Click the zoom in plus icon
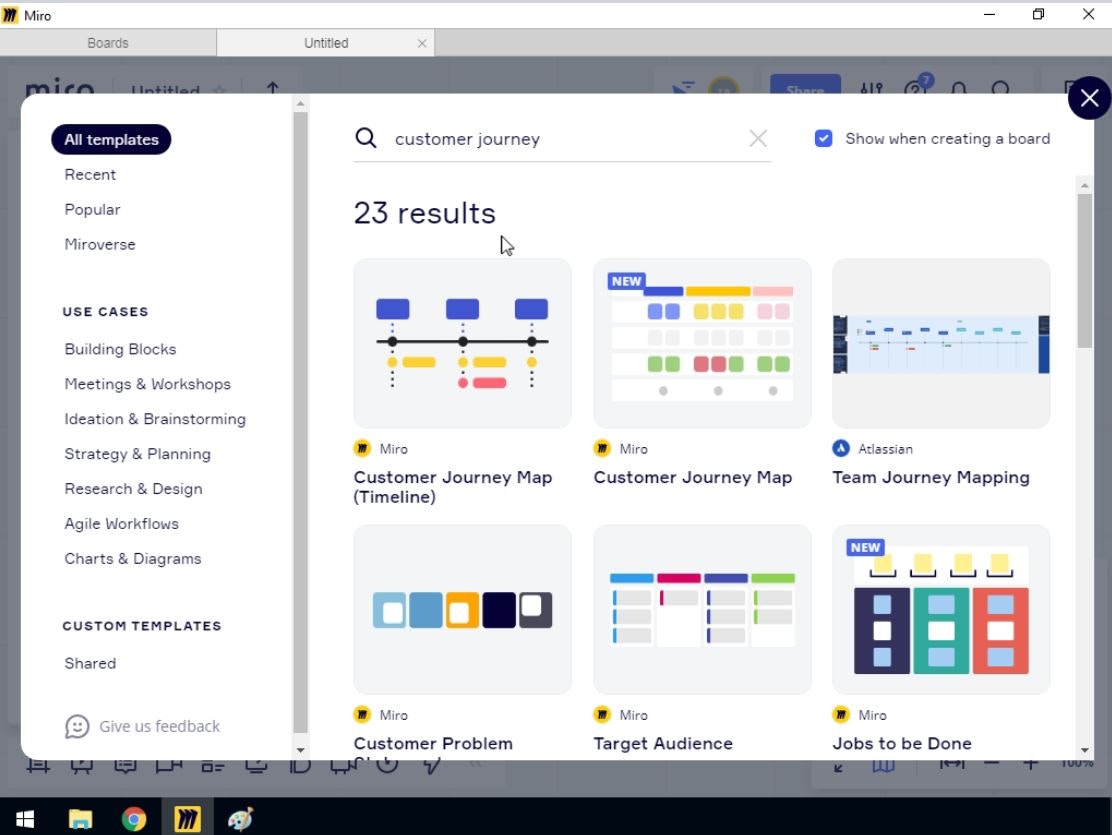Viewport: 1112px width, 835px height. (x=1031, y=763)
